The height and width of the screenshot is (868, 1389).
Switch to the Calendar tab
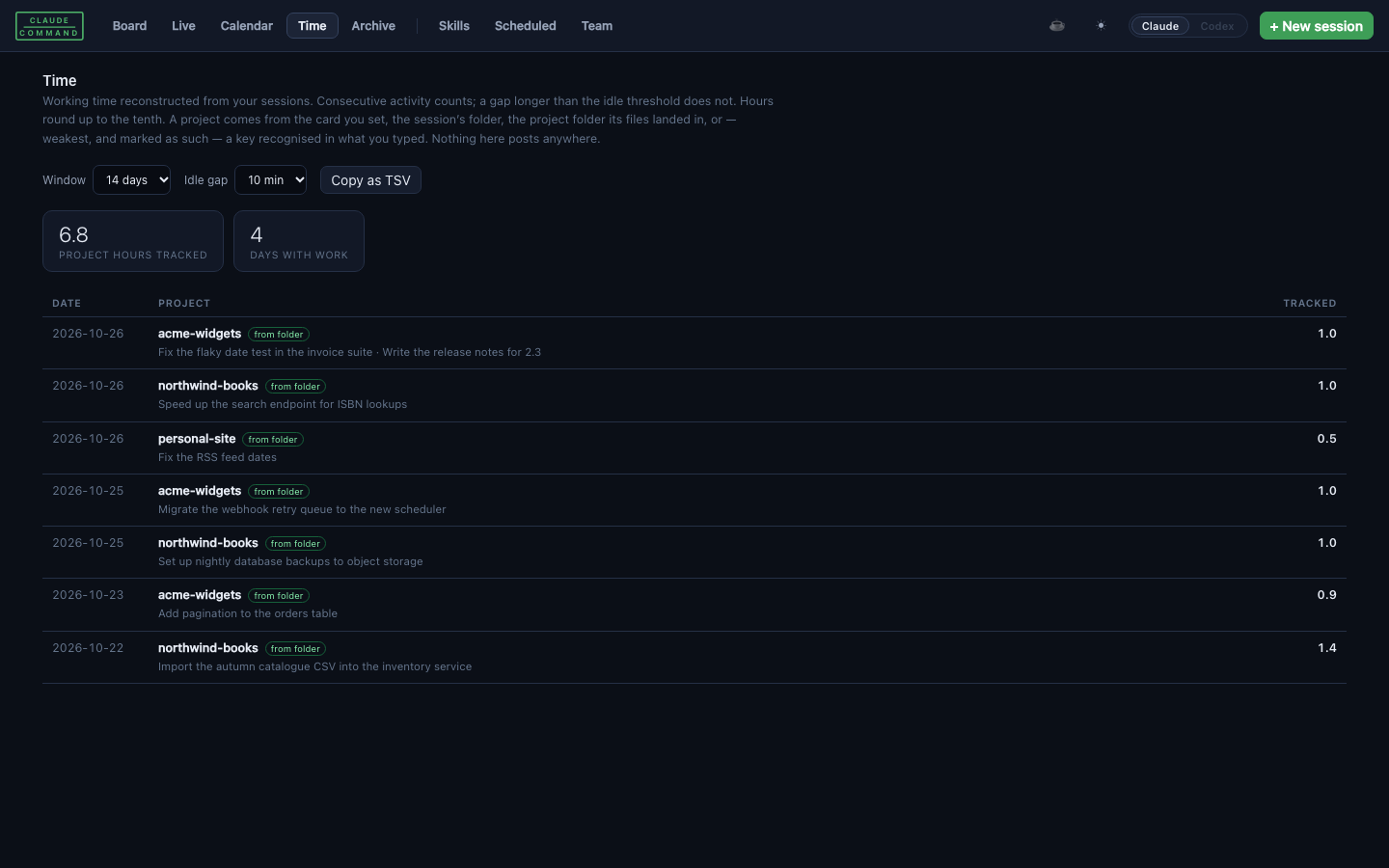tap(246, 26)
